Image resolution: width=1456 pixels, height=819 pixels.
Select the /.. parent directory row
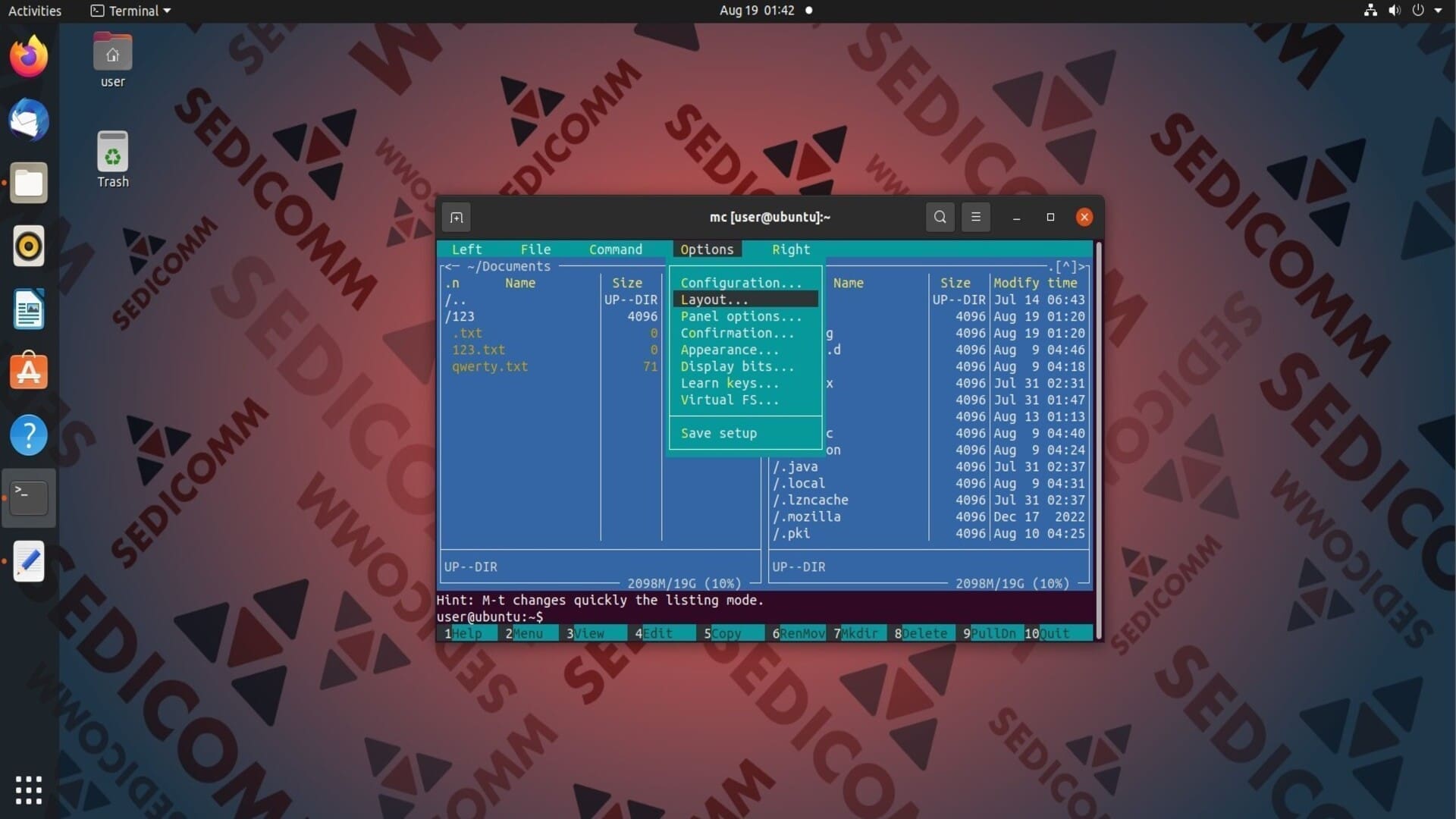tap(551, 300)
